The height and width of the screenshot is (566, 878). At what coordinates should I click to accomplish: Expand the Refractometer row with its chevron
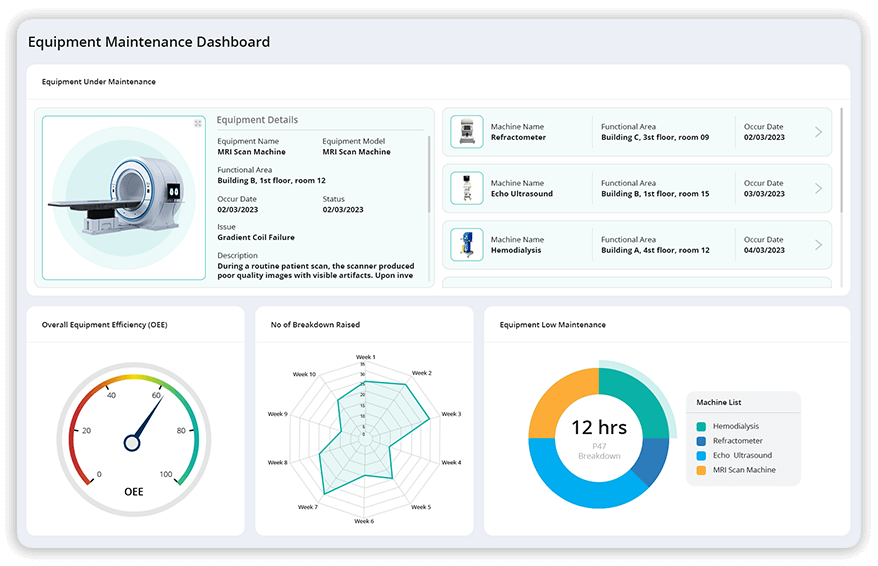tap(818, 132)
